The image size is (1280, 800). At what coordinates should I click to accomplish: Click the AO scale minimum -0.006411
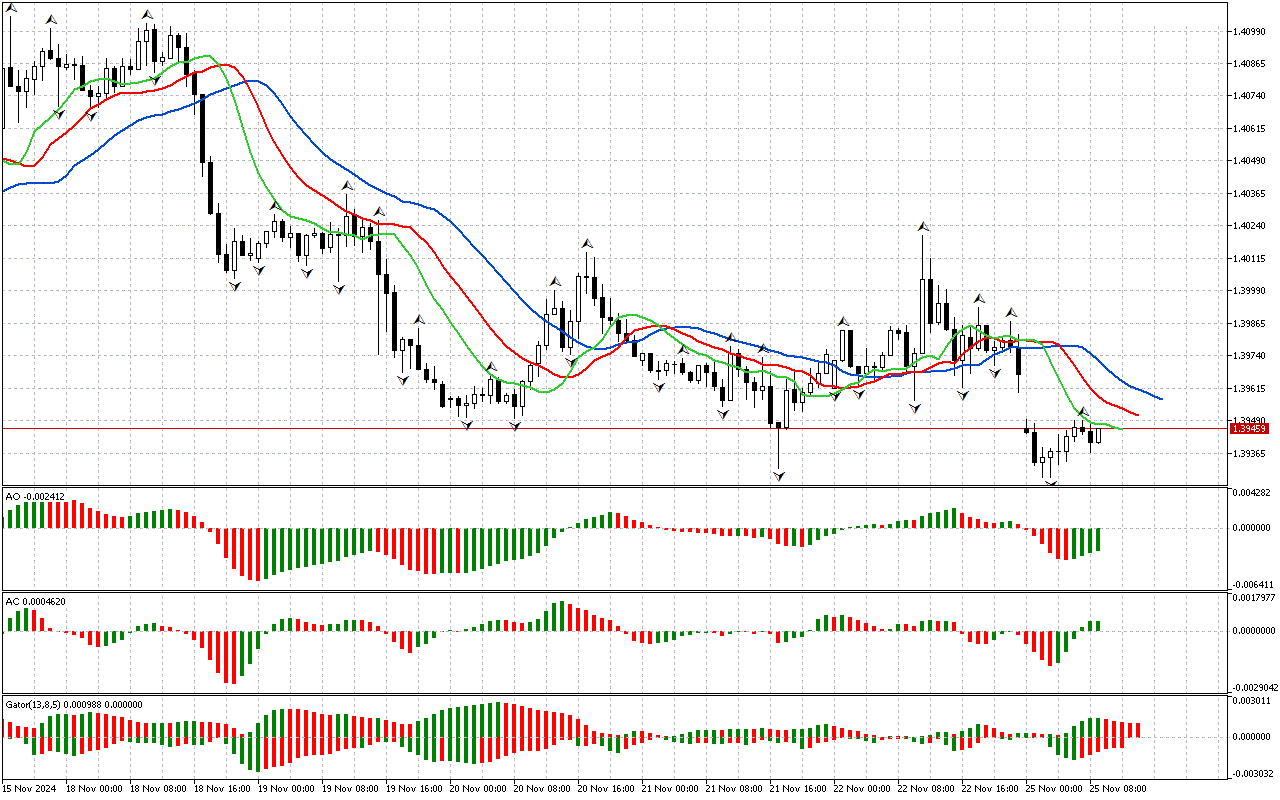[x=1252, y=584]
